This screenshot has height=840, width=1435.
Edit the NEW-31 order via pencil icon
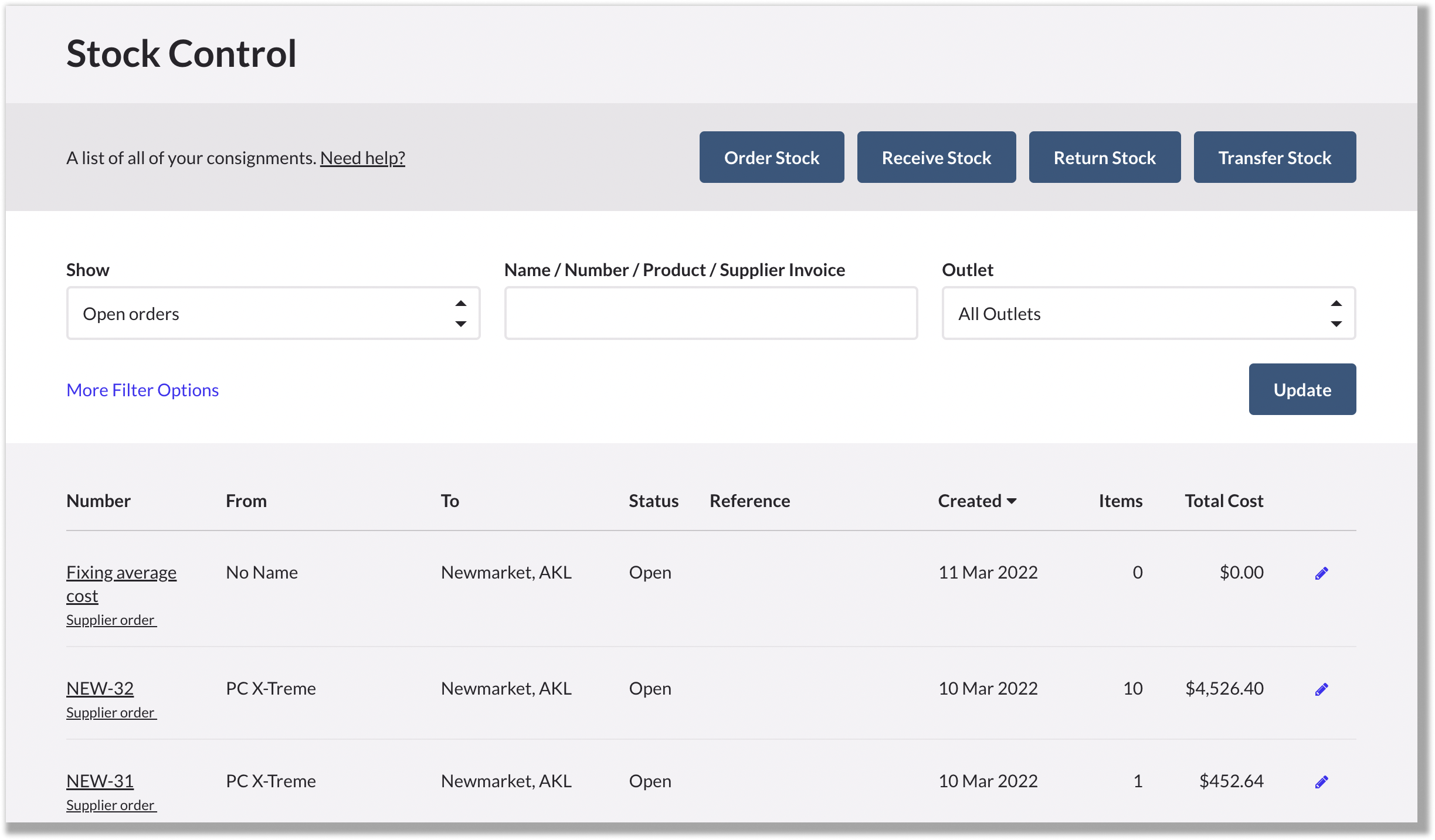pos(1321,781)
